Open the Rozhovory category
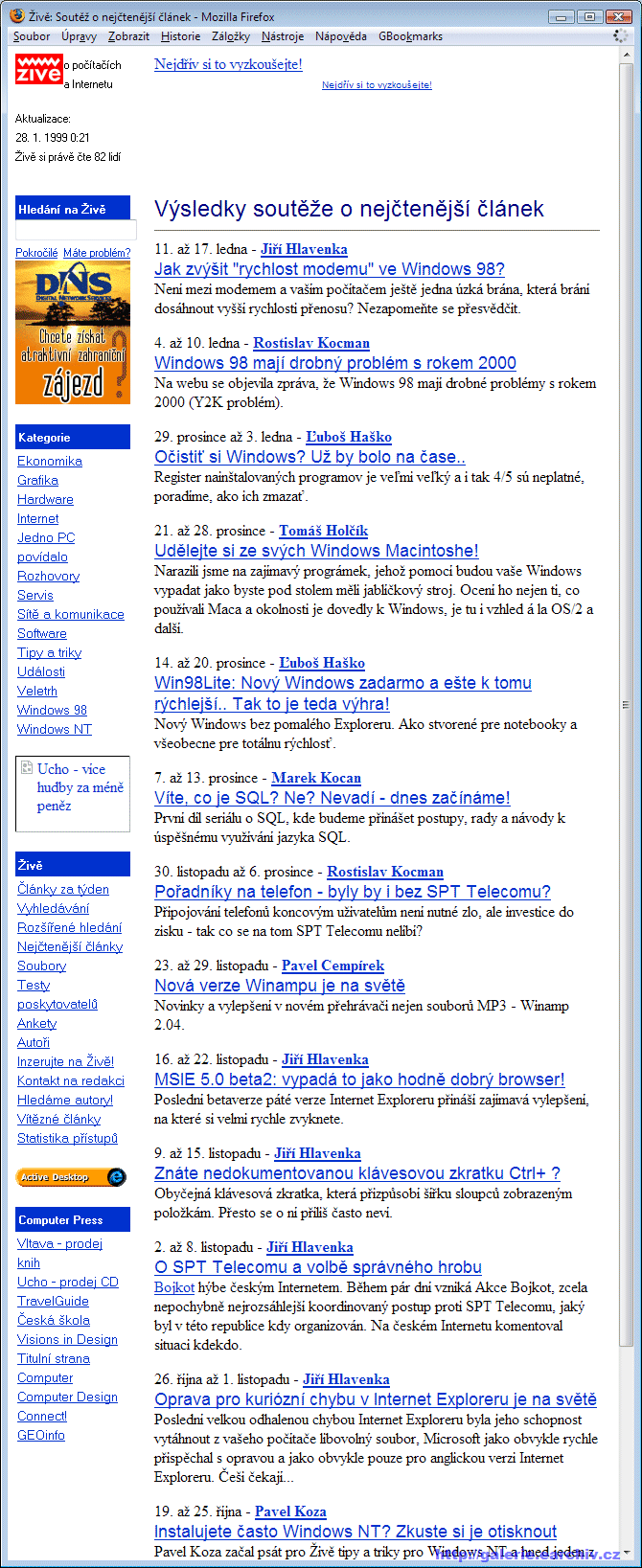The height and width of the screenshot is (1568, 642). tap(48, 576)
